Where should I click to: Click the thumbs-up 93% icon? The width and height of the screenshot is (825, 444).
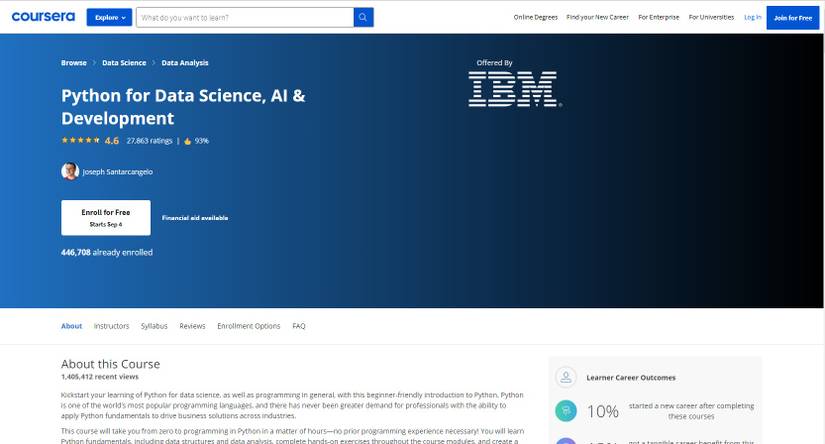click(188, 141)
